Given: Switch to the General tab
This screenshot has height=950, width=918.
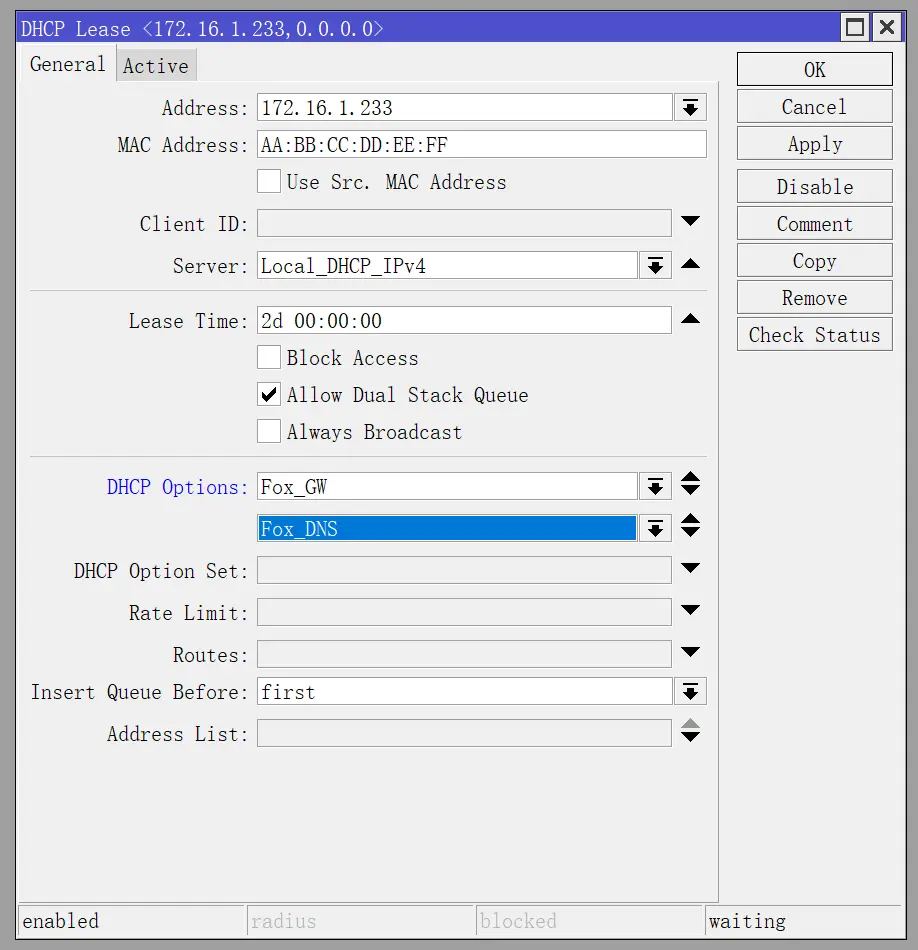Looking at the screenshot, I should tap(67, 64).
